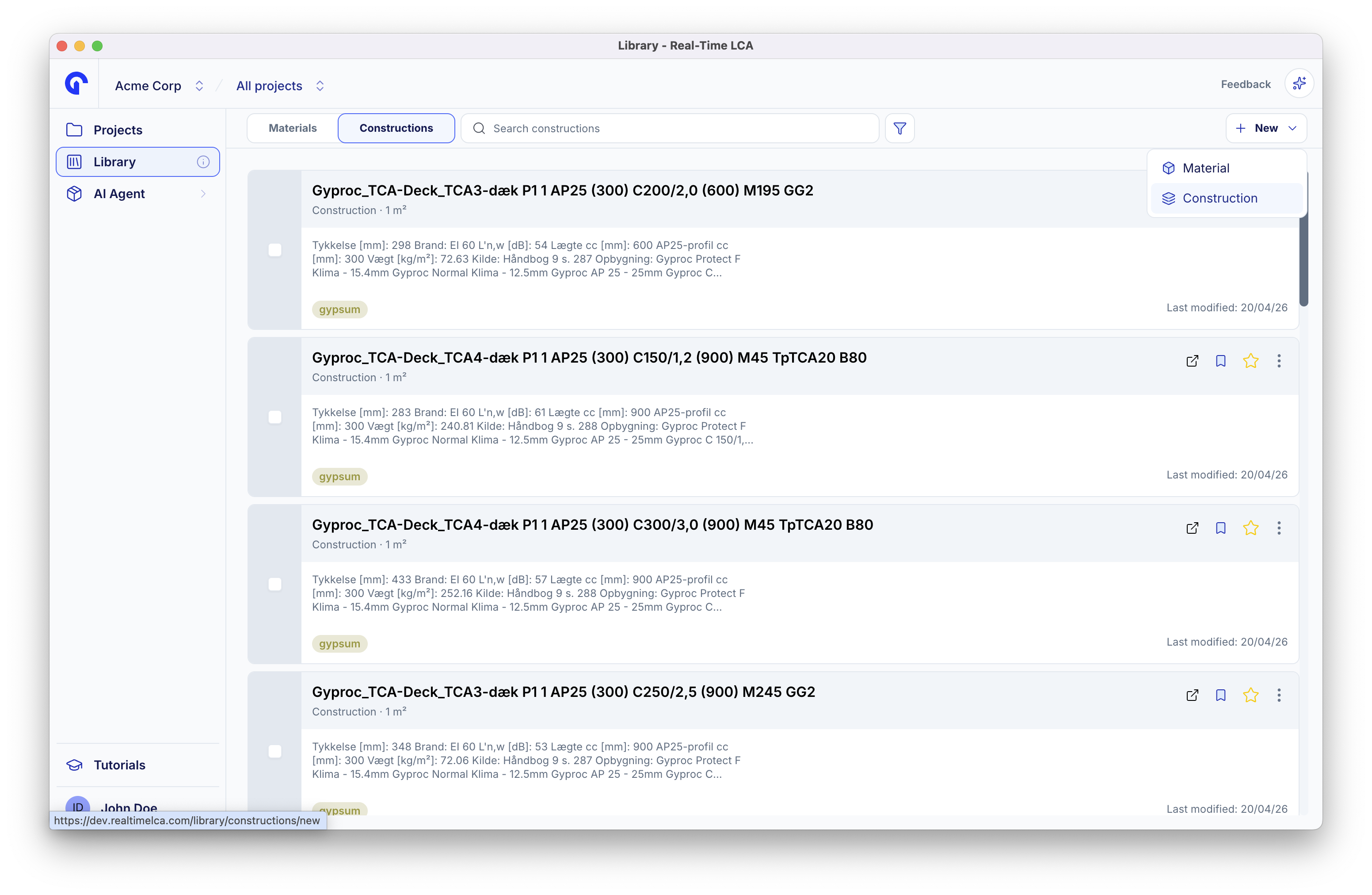Open kebab menu for TCA4-dæk C300/3,0

[1279, 528]
